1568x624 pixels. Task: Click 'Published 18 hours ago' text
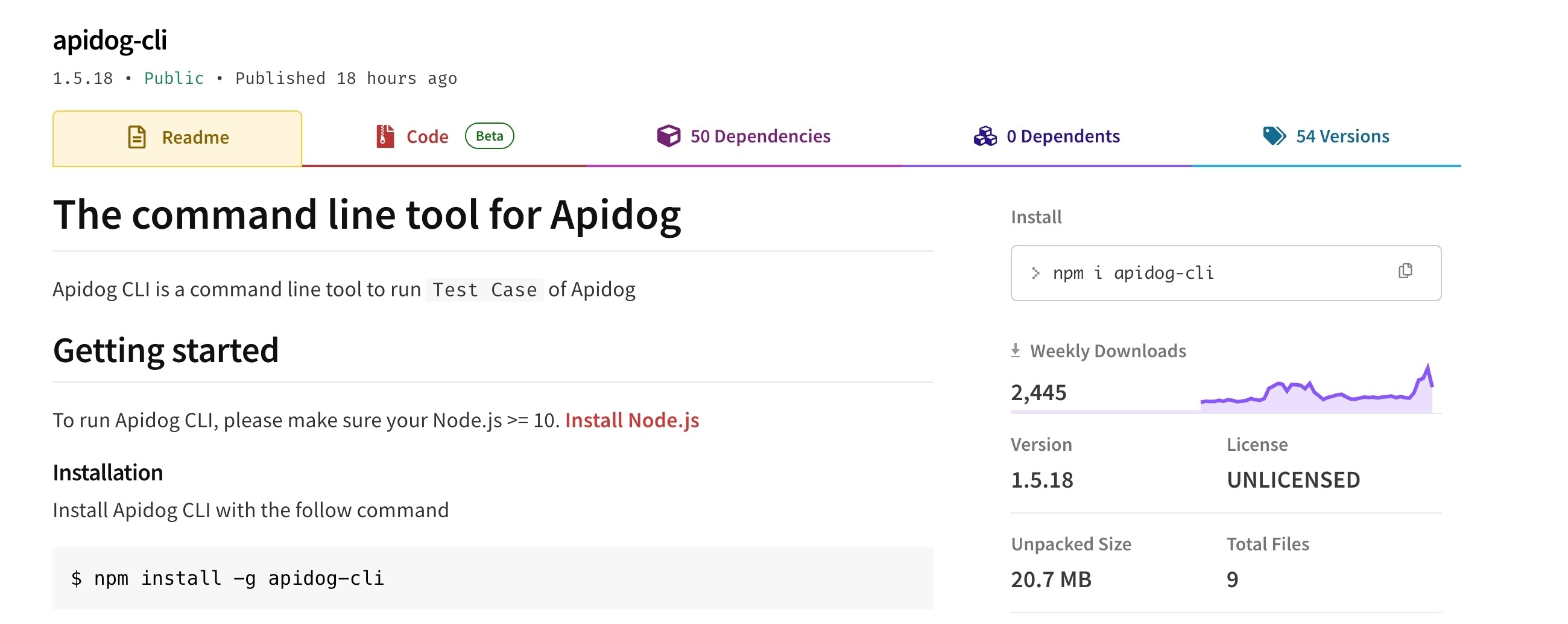pyautogui.click(x=346, y=78)
